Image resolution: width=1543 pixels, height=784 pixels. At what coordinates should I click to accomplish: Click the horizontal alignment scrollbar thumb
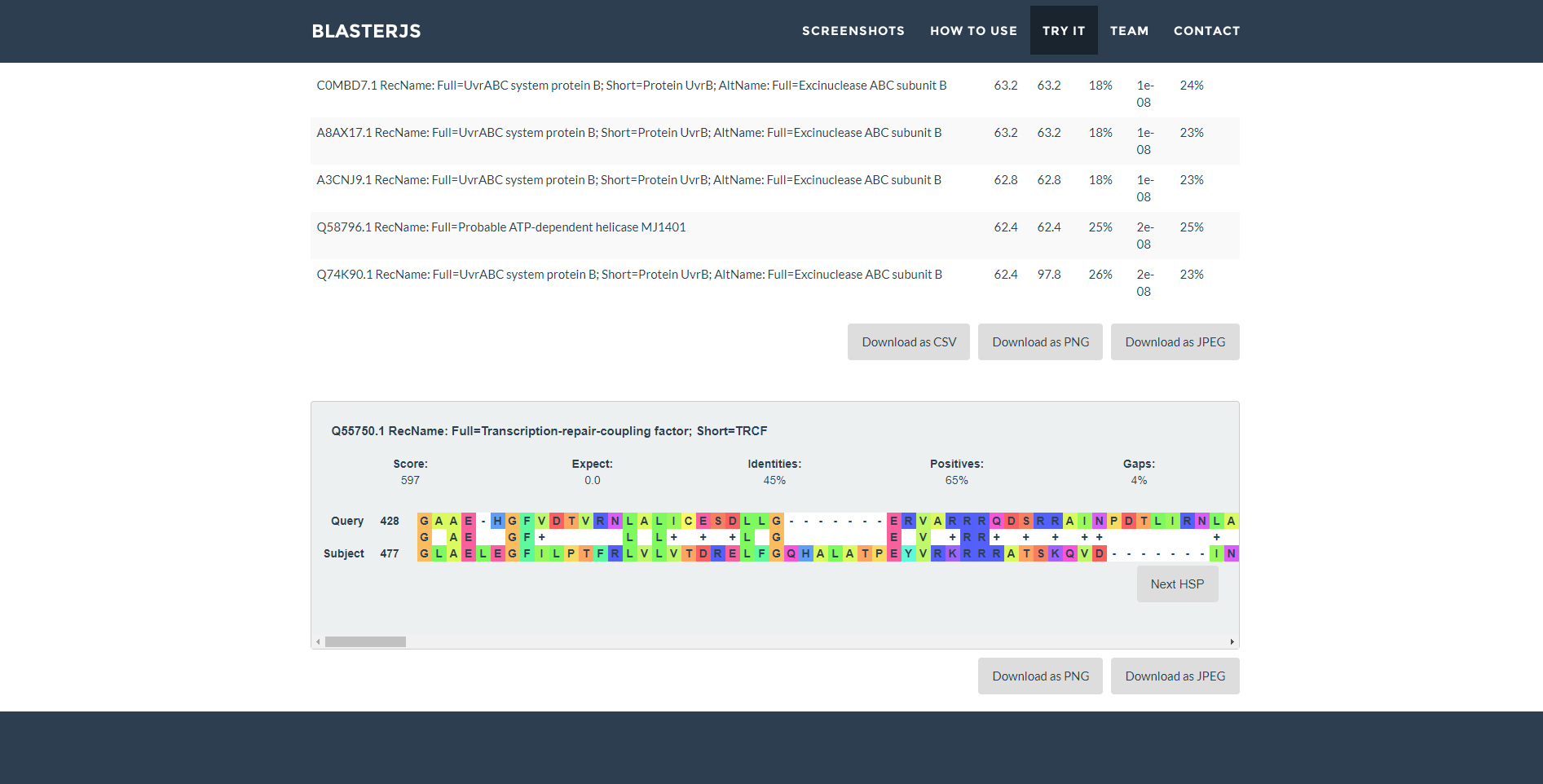pyautogui.click(x=365, y=642)
